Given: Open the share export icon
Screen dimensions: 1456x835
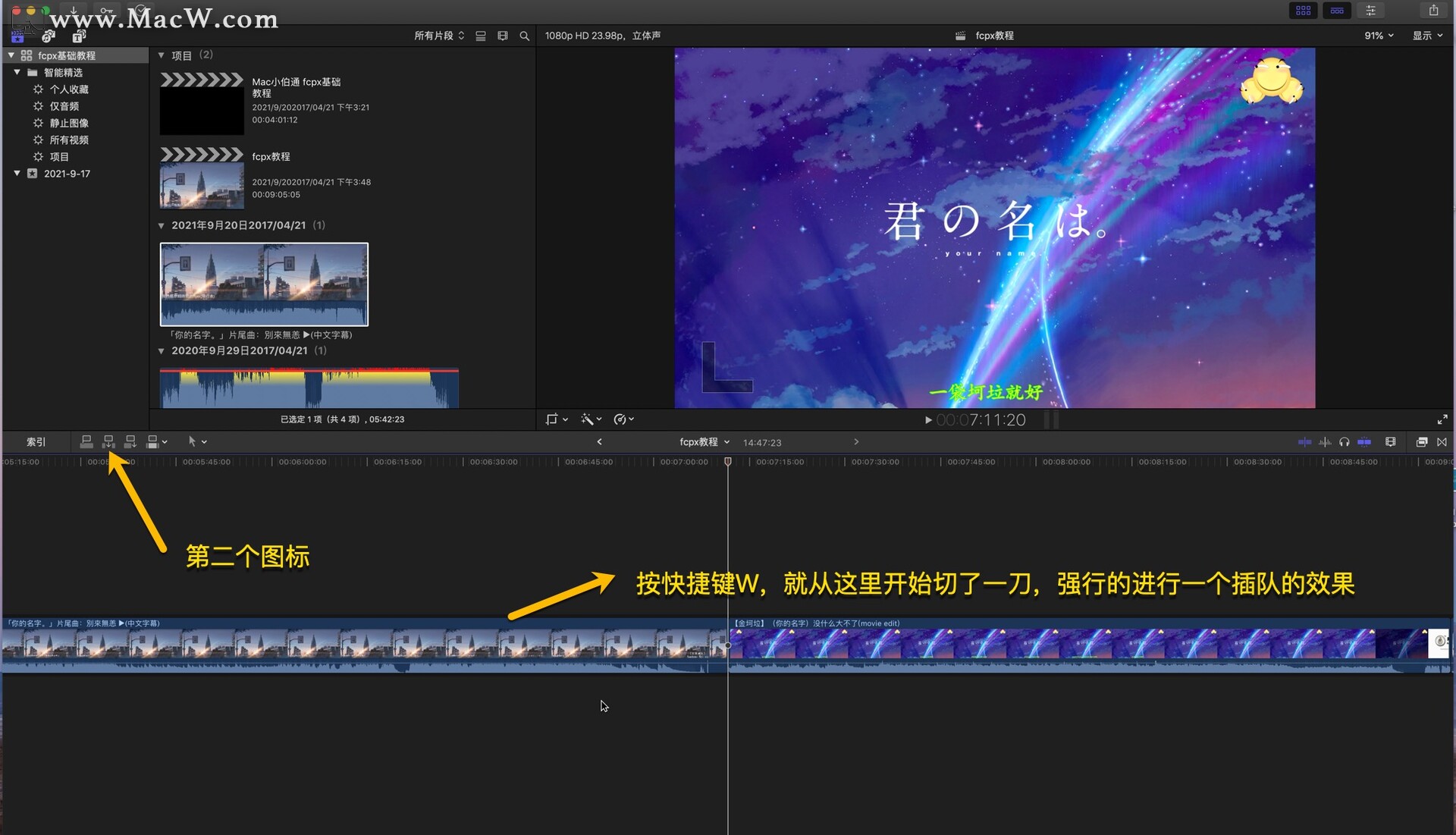Looking at the screenshot, I should (x=1433, y=11).
